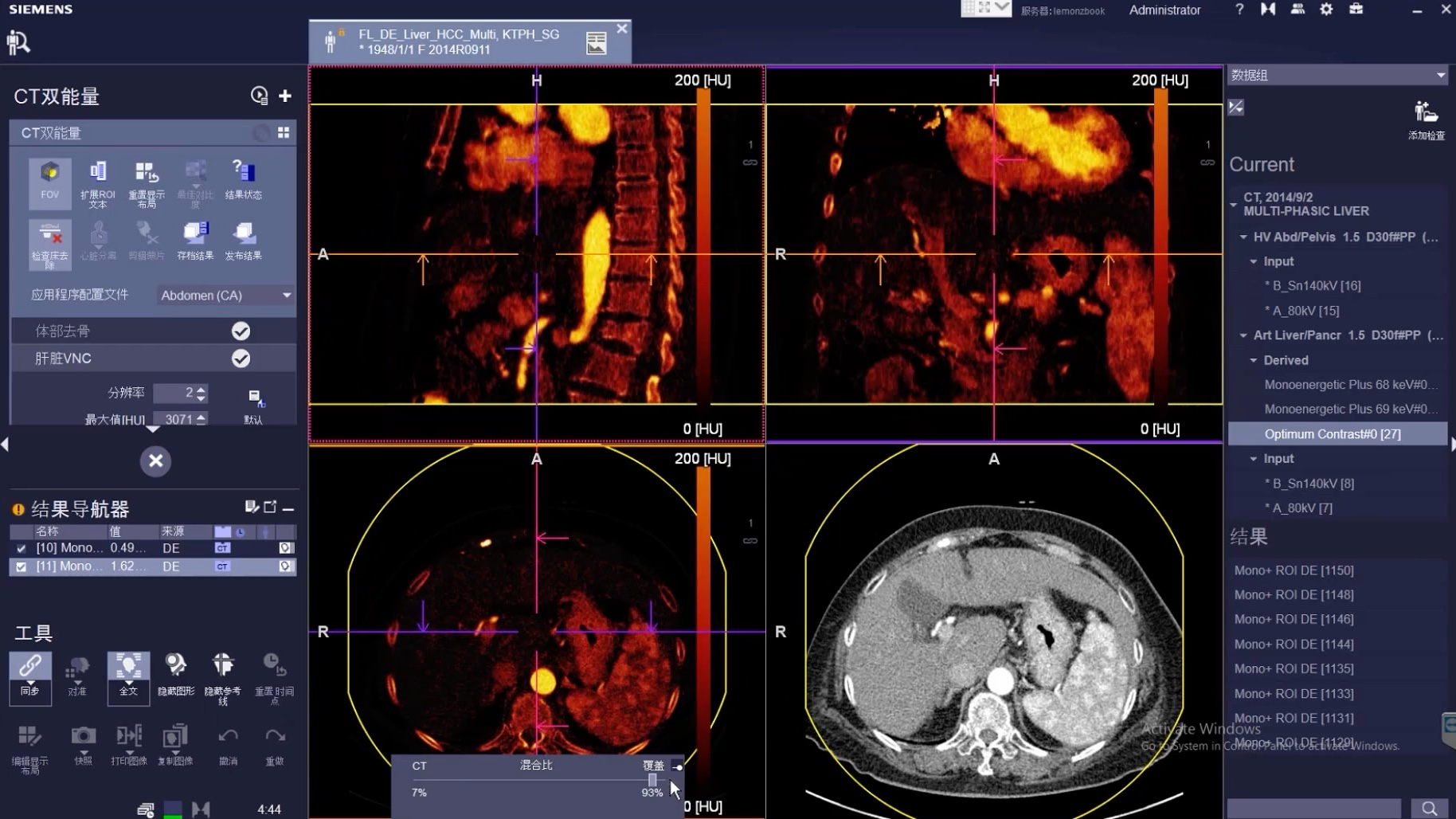The image size is (1456, 819).
Task: Increase the 分辨率 value with stepper
Action: [x=201, y=389]
